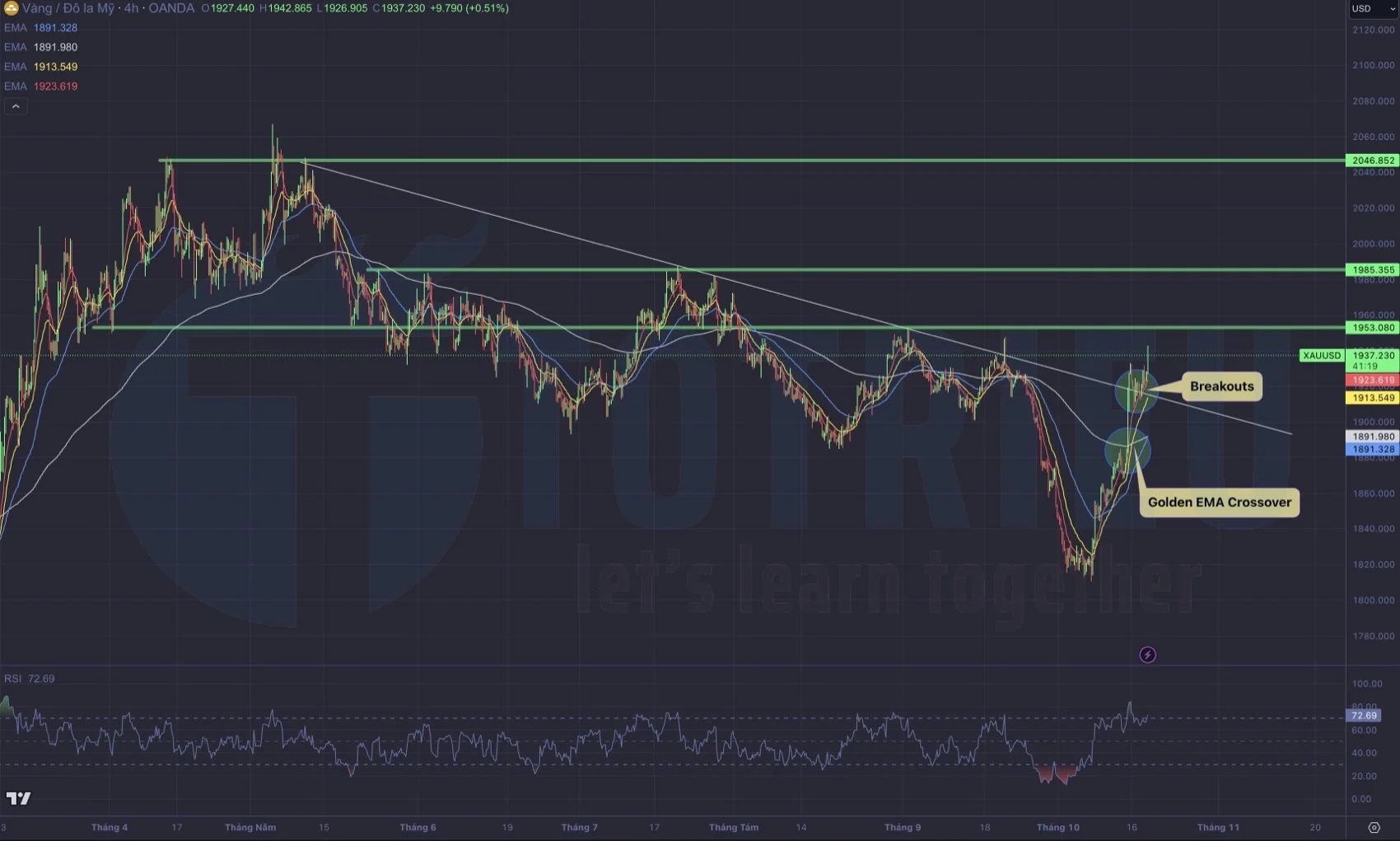Viewport: 1400px width, 841px height.
Task: Click the 4h timeframe in title
Action: [x=131, y=8]
